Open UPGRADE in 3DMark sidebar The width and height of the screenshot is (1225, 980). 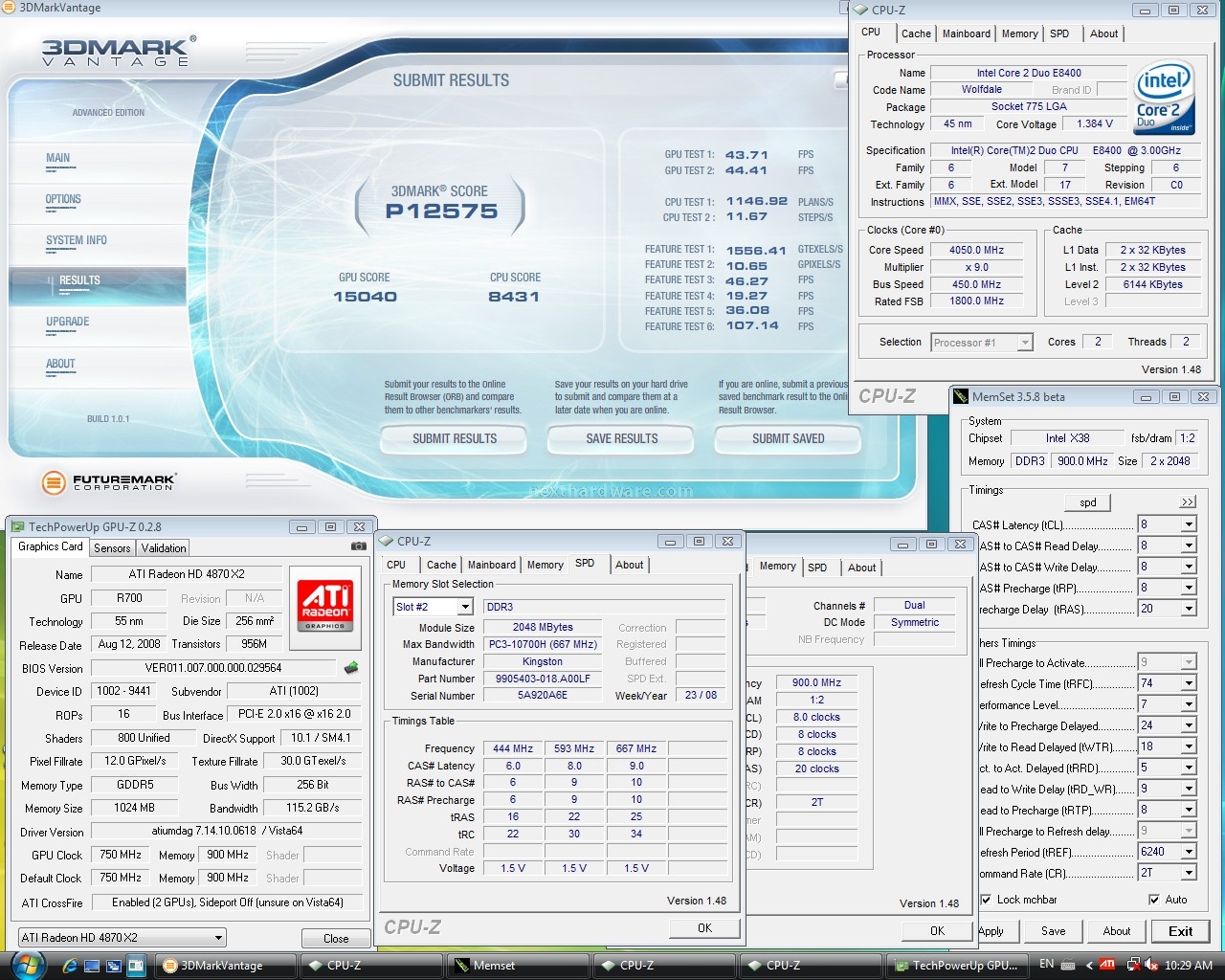coord(68,322)
